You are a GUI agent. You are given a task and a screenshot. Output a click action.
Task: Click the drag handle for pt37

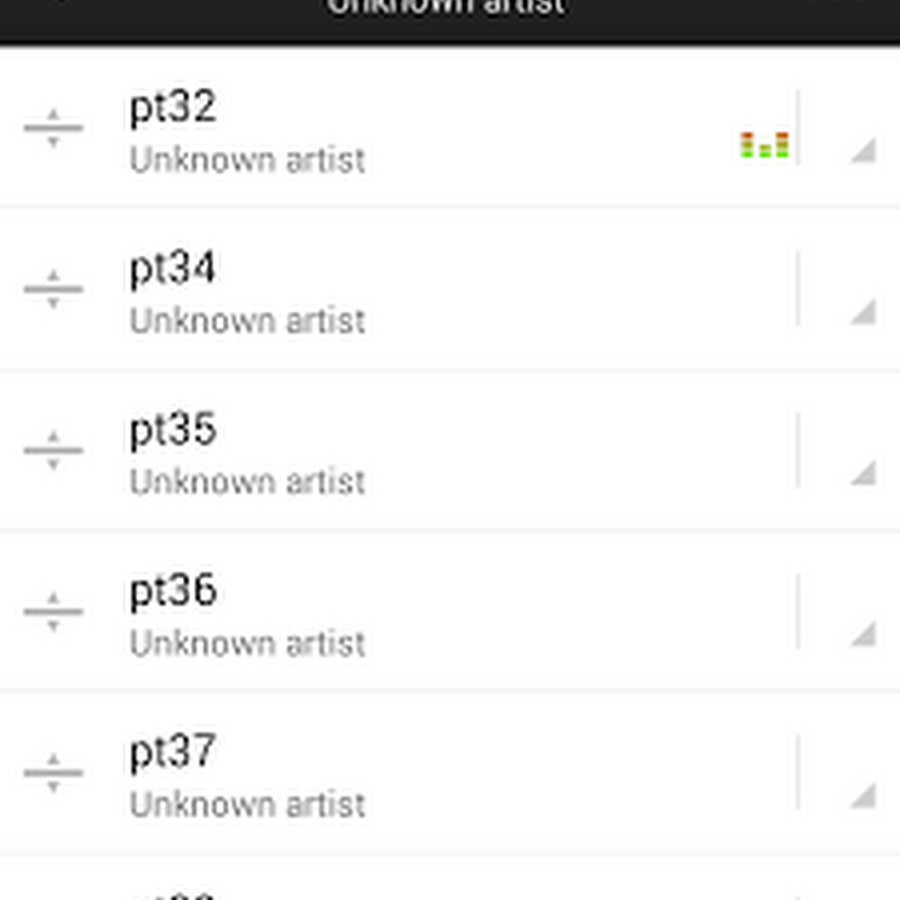click(53, 772)
